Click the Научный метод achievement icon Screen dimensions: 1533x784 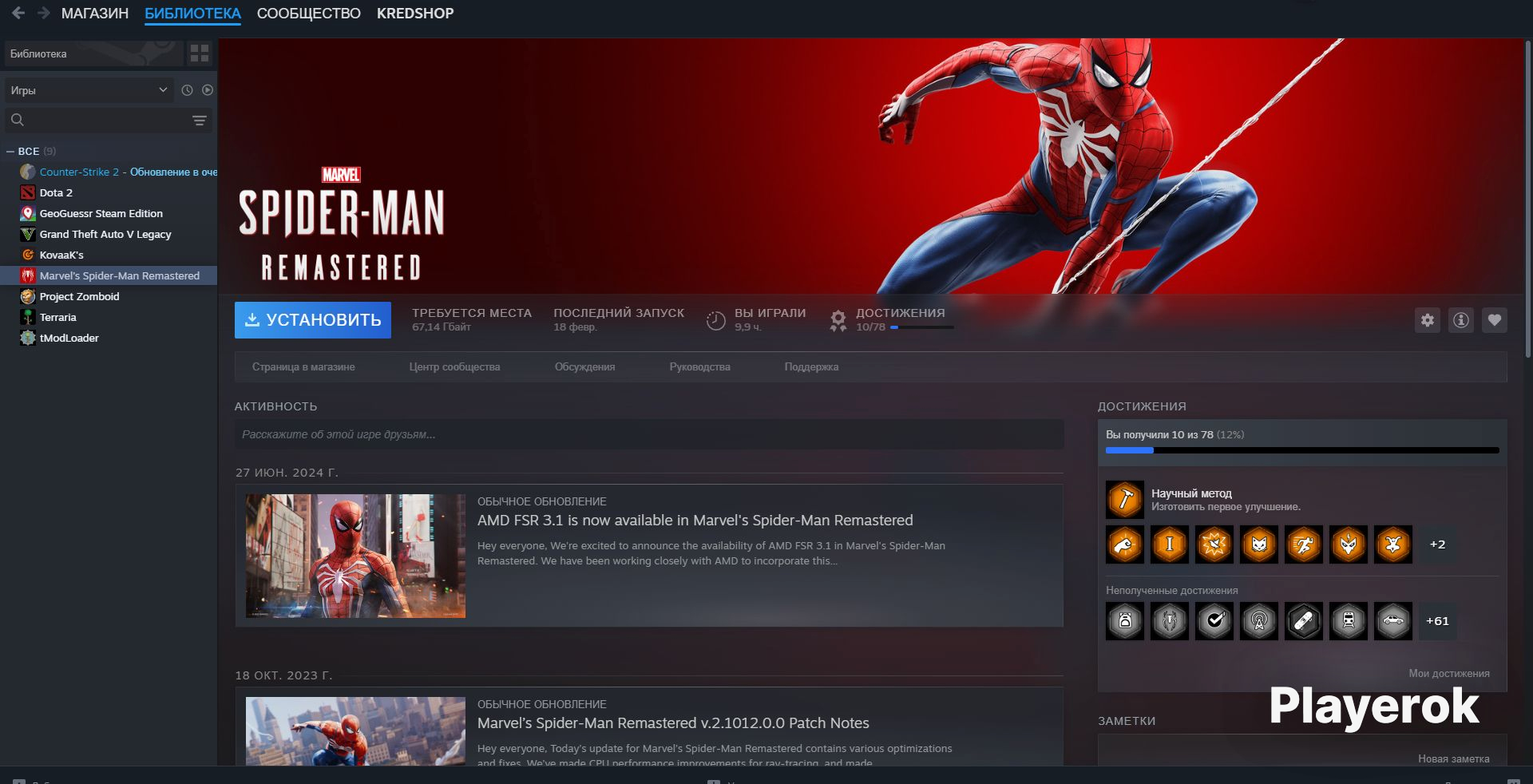(x=1125, y=500)
